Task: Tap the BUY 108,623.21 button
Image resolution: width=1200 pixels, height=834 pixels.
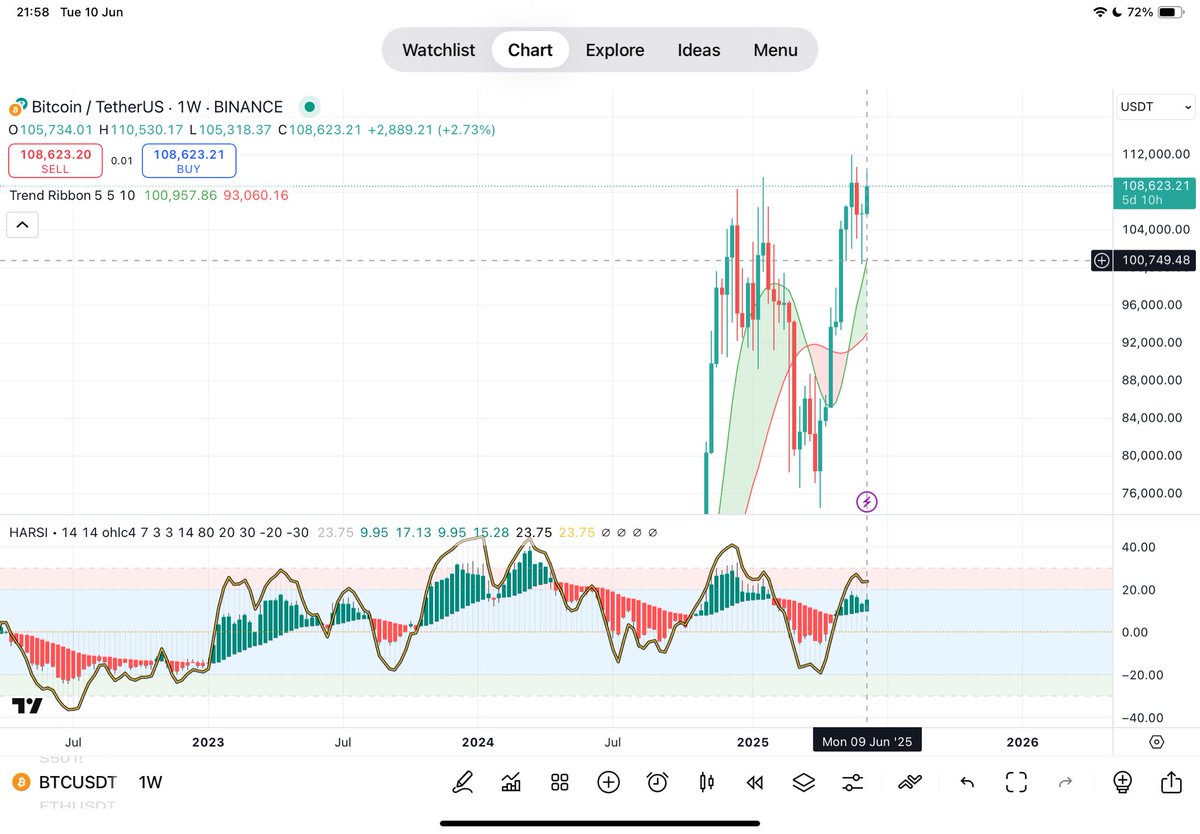Action: 189,161
